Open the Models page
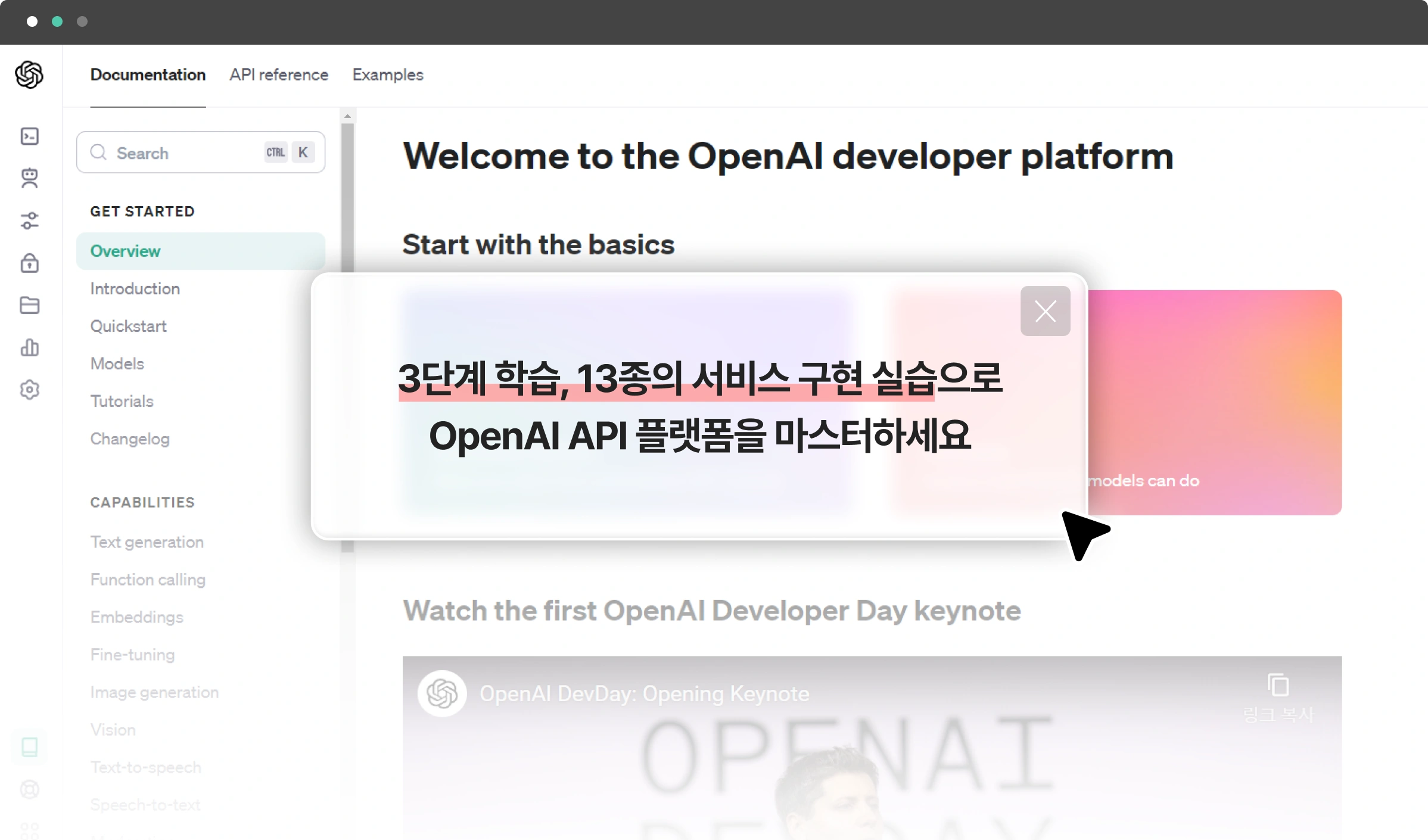Image resolution: width=1428 pixels, height=840 pixels. (117, 363)
